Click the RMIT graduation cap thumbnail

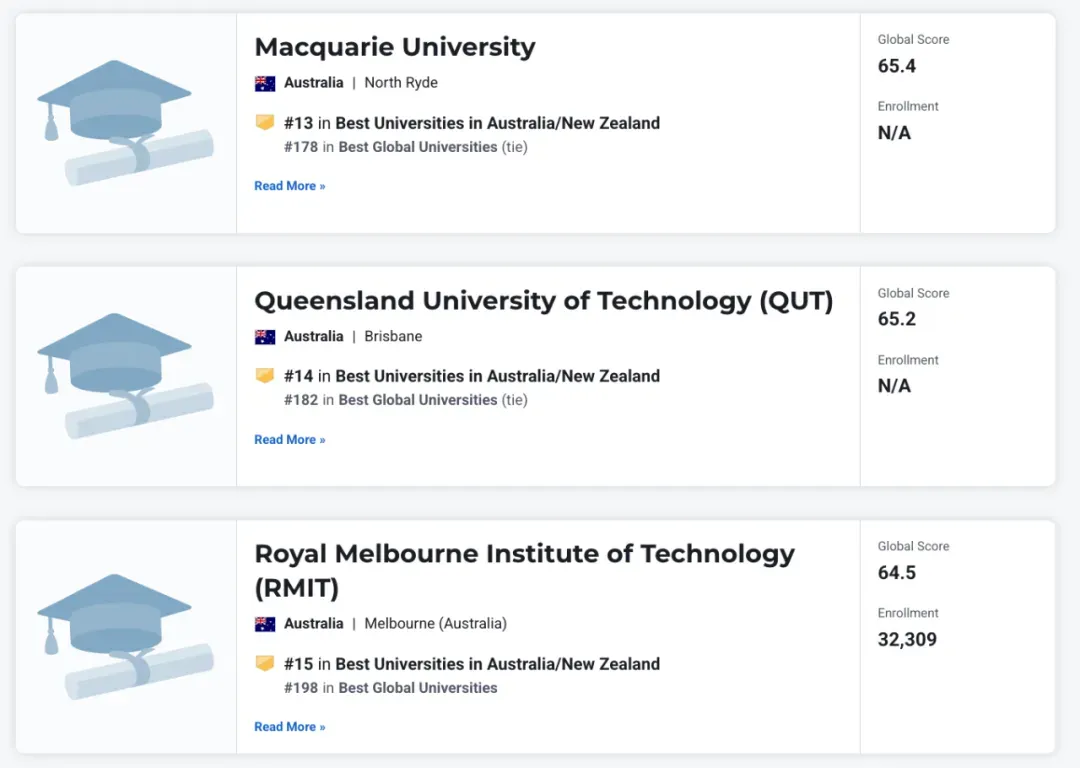coord(125,636)
